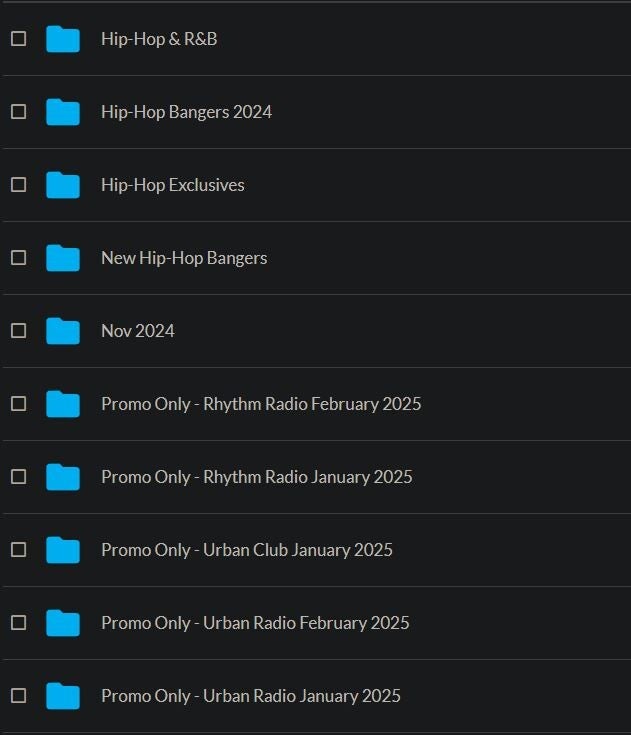631x735 pixels.
Task: Click the Hip-Hop & R&B folder icon
Action: click(x=63, y=39)
